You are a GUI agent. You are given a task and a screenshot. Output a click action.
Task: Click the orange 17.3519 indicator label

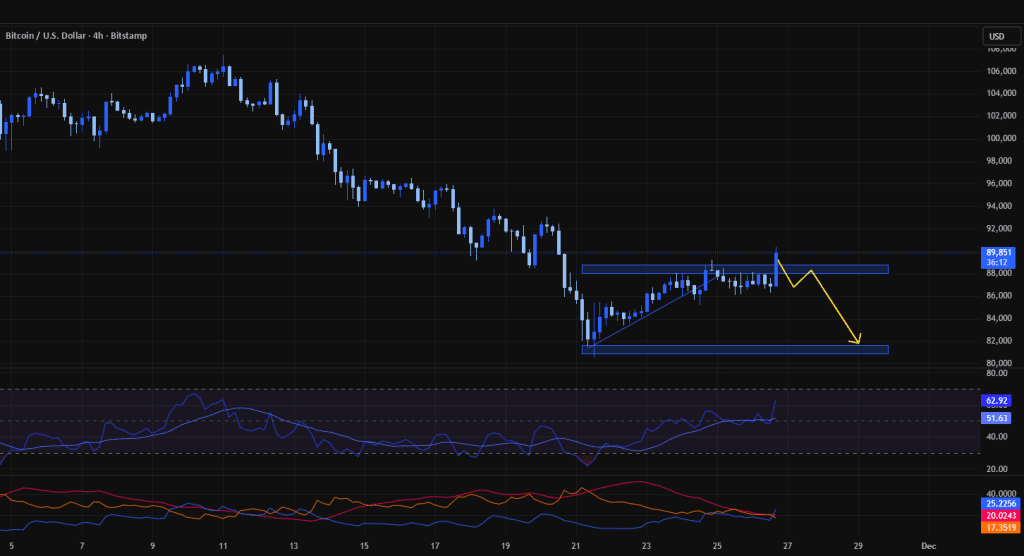tap(999, 526)
